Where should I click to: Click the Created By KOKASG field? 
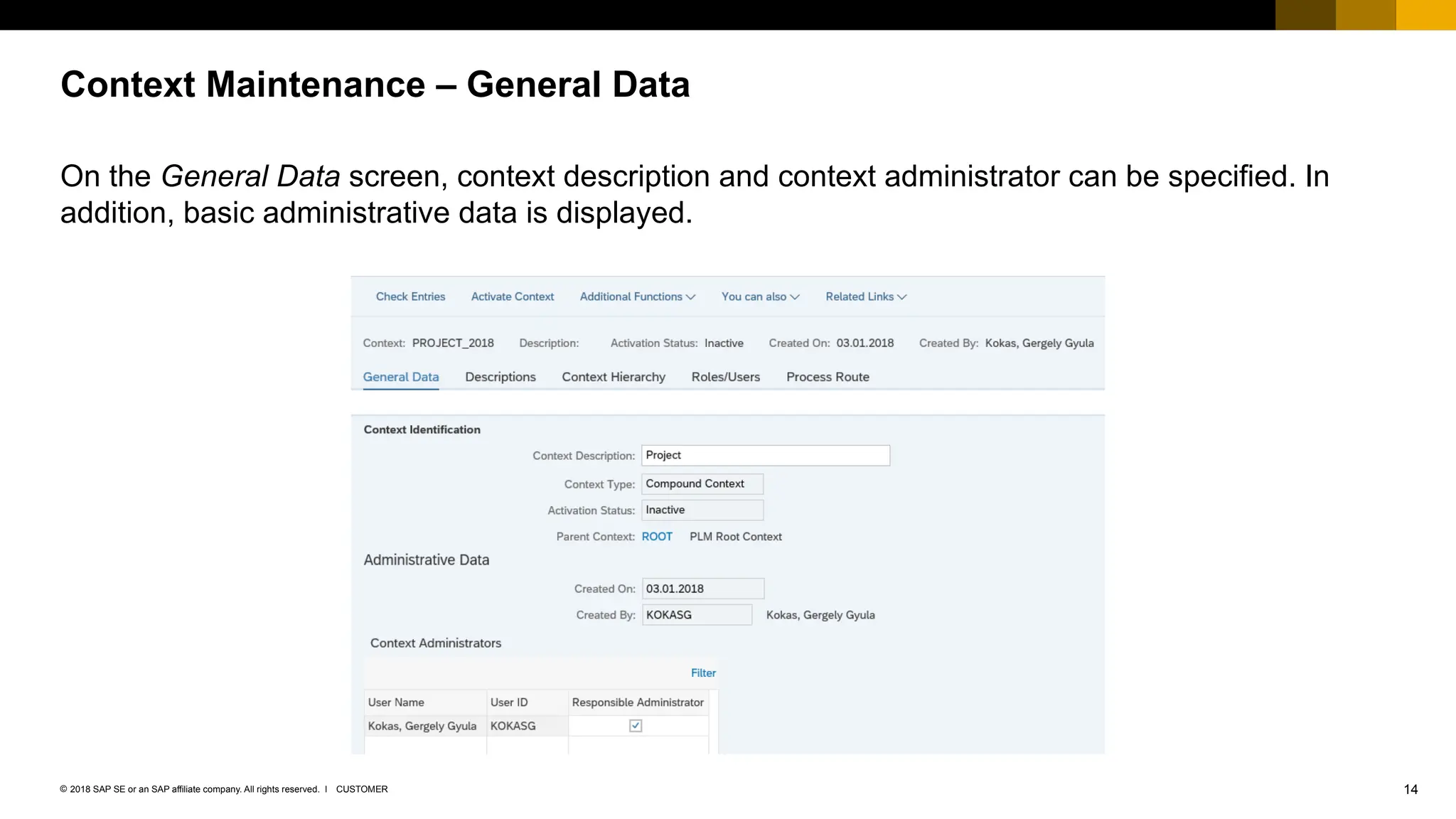(697, 615)
